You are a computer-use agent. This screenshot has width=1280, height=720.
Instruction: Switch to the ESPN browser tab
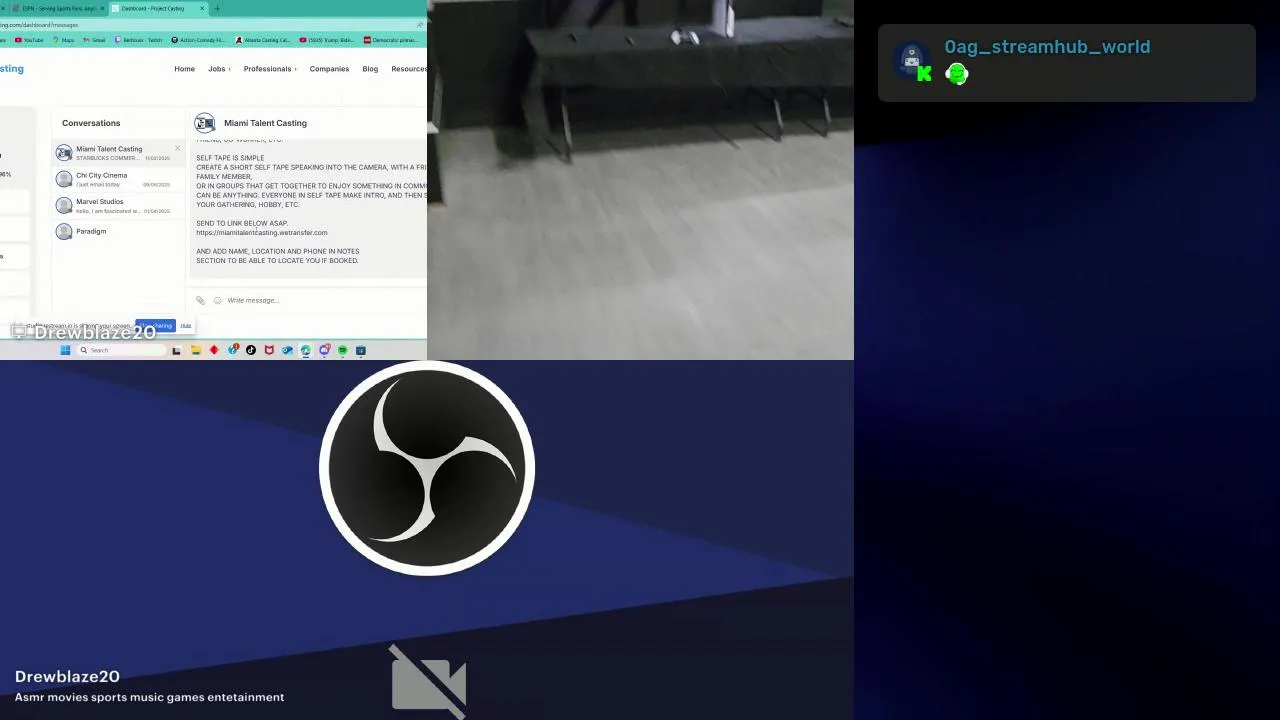[56, 8]
